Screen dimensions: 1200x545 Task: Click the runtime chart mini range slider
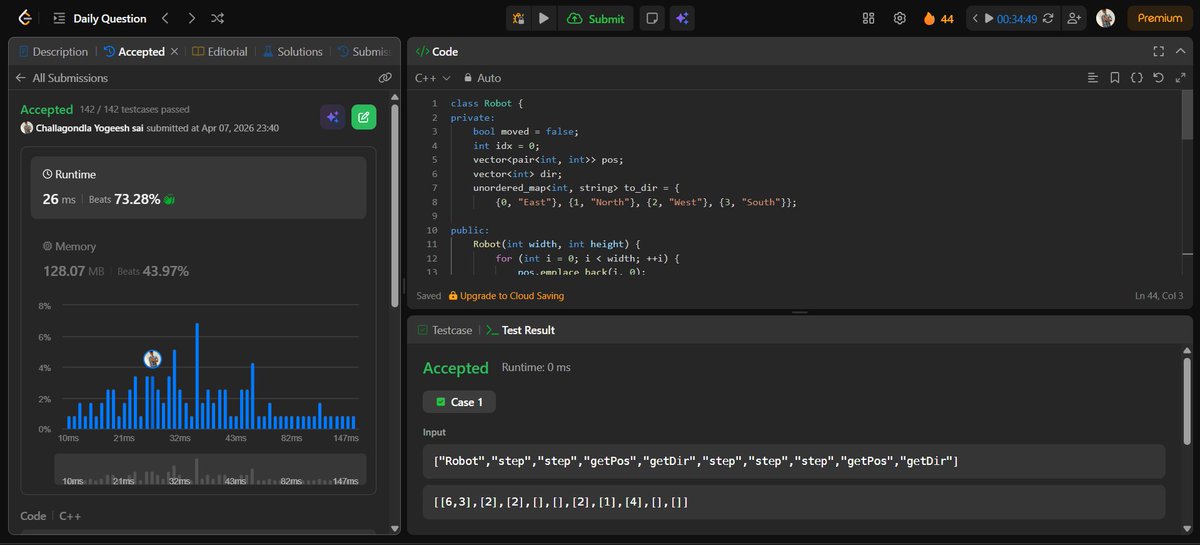coord(210,470)
